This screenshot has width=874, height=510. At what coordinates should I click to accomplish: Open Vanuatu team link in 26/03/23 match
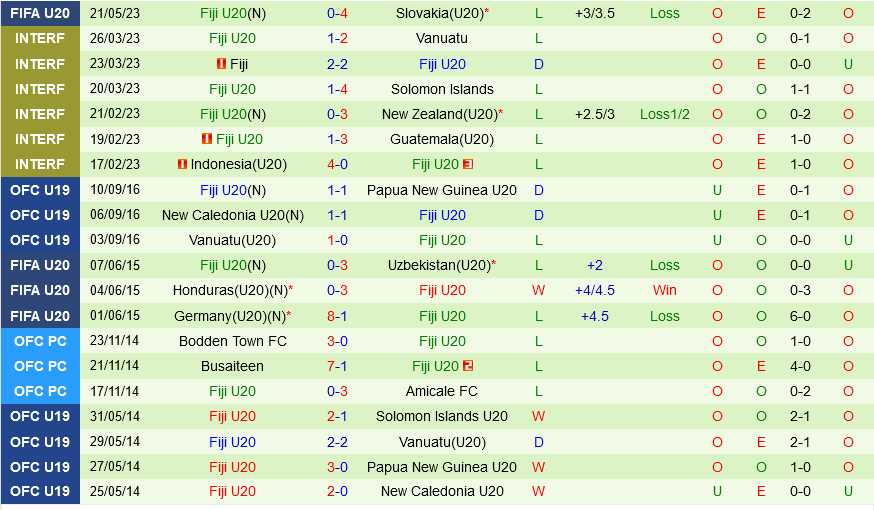point(442,38)
